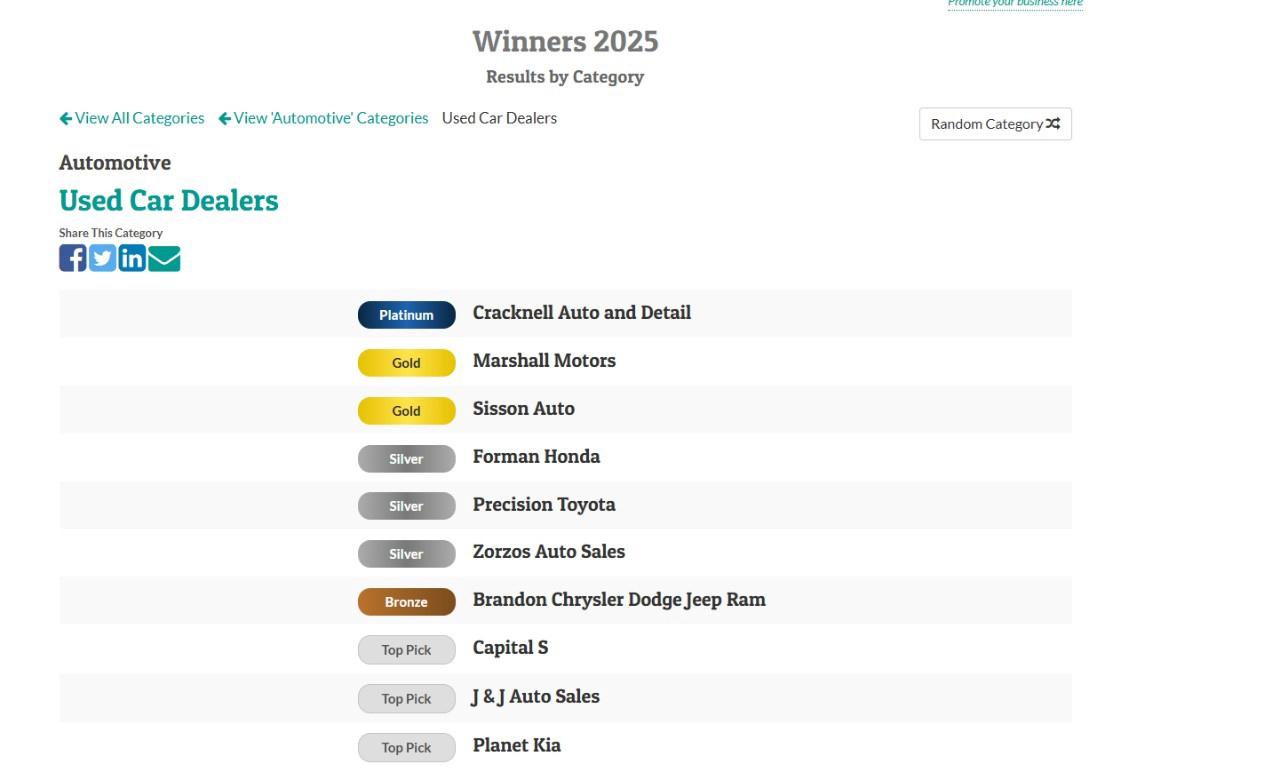Select Marshall Motors winner entry
Viewport: 1280px width, 772px height.
tap(544, 361)
